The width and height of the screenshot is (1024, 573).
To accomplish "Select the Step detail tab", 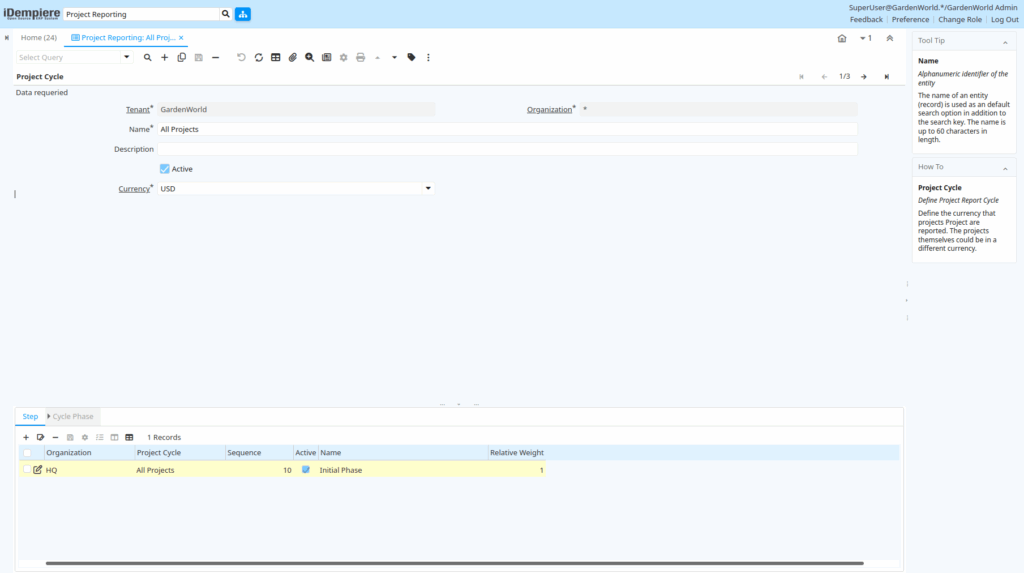I will coord(30,416).
